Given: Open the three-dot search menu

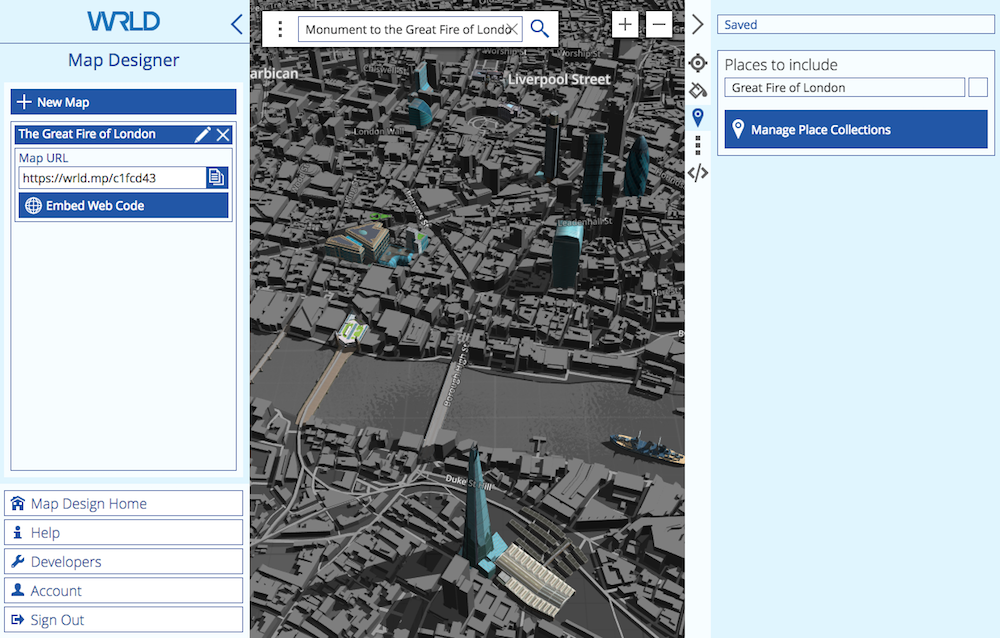Looking at the screenshot, I should [280, 29].
